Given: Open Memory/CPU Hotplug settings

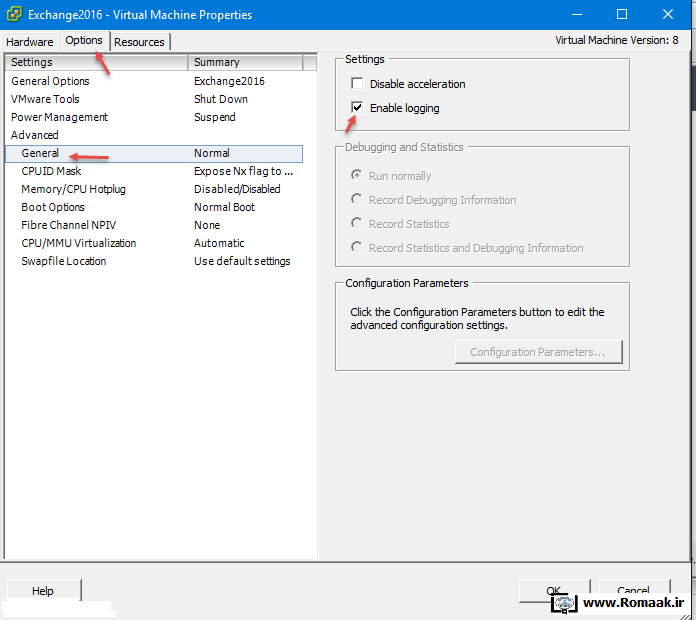Looking at the screenshot, I should [x=154, y=189].
